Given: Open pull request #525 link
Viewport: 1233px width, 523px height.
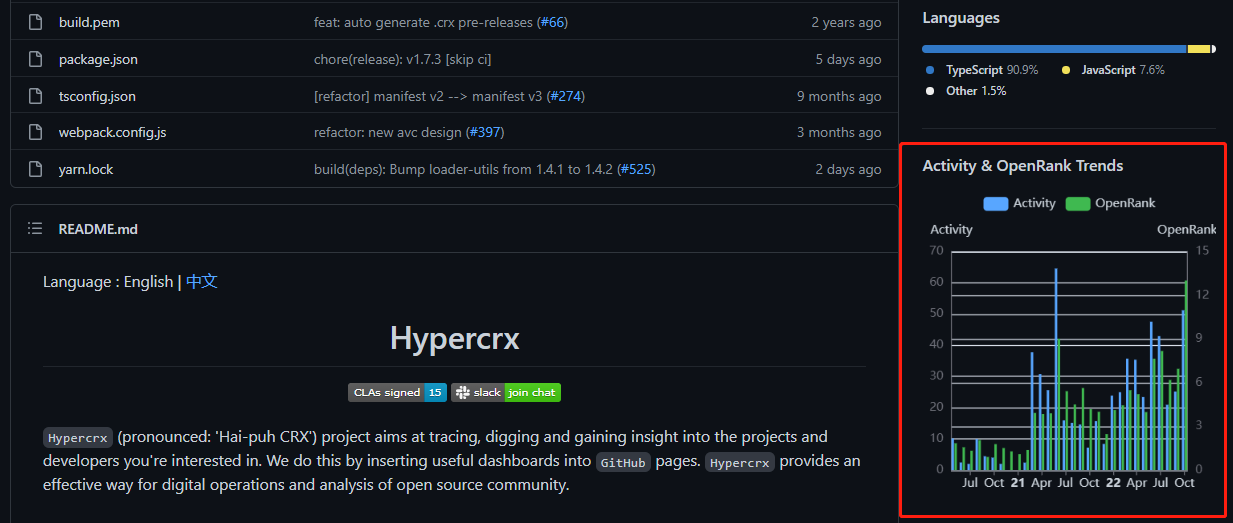Looking at the screenshot, I should (x=636, y=169).
